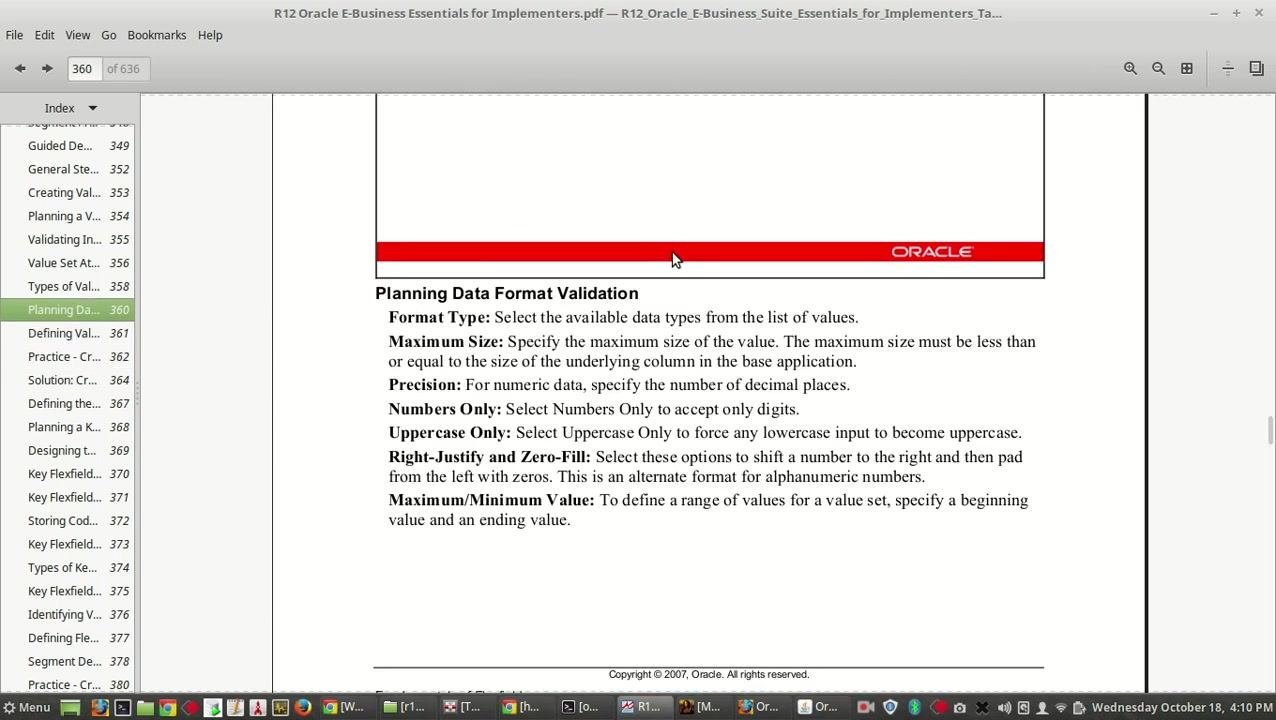Click the page number field showing 360
The height and width of the screenshot is (720, 1276).
[x=83, y=69]
